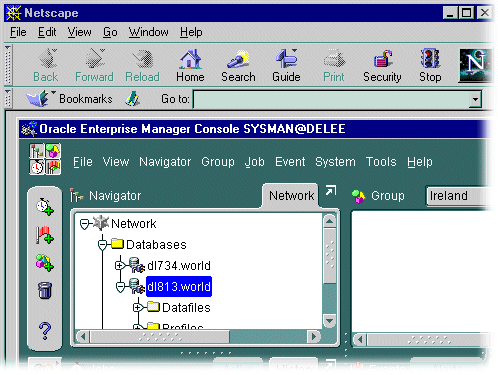Open the Enterprise Manager View menu

point(116,162)
